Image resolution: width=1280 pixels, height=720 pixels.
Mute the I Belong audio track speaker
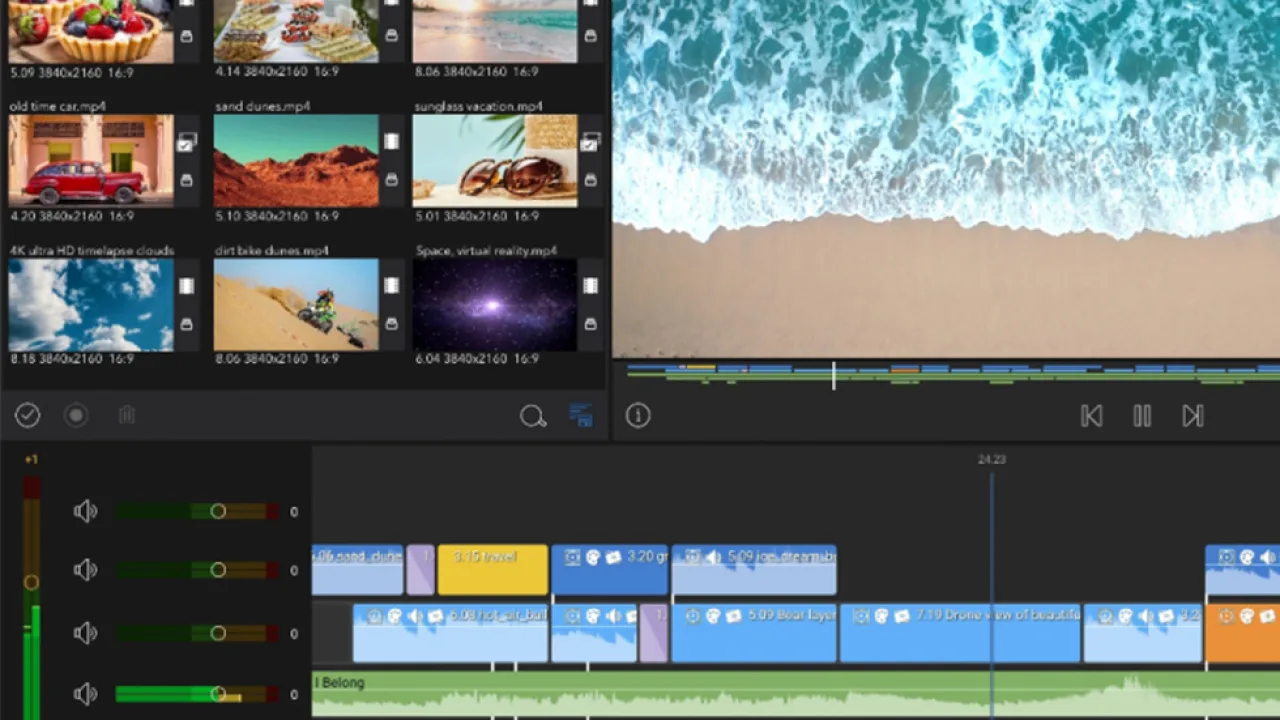click(85, 694)
